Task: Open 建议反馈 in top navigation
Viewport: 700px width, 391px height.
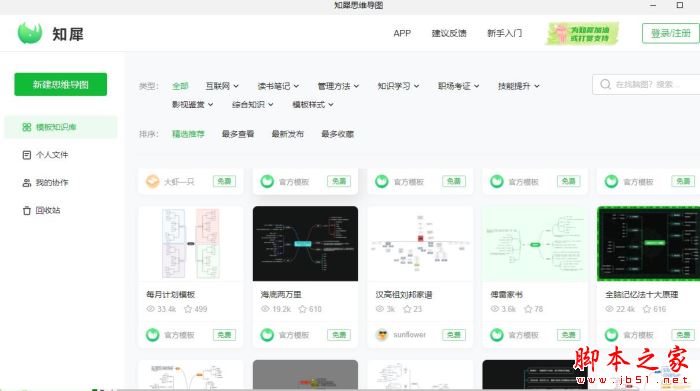Action: [x=449, y=33]
